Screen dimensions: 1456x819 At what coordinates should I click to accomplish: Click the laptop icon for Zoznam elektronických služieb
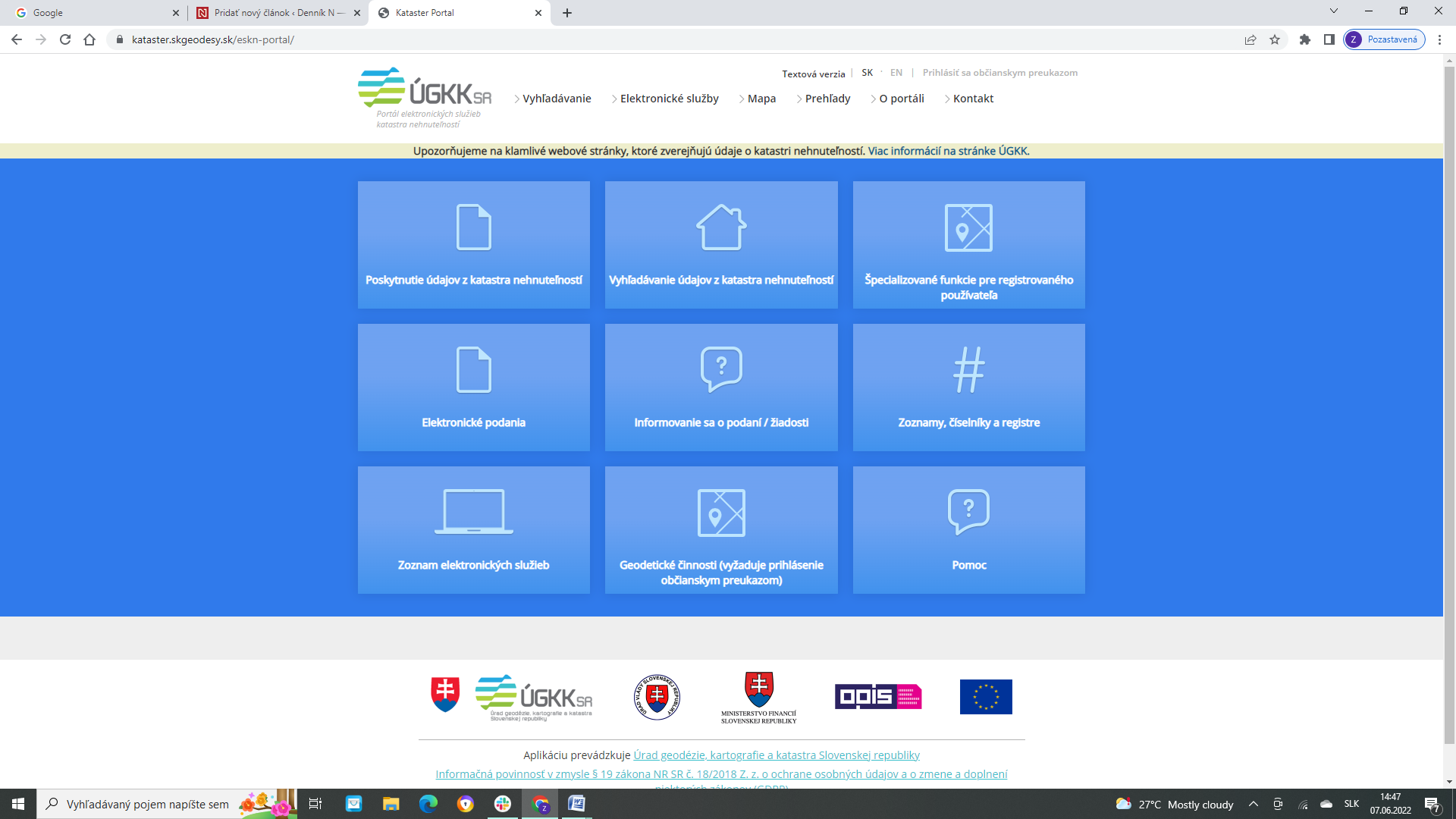pos(474,512)
